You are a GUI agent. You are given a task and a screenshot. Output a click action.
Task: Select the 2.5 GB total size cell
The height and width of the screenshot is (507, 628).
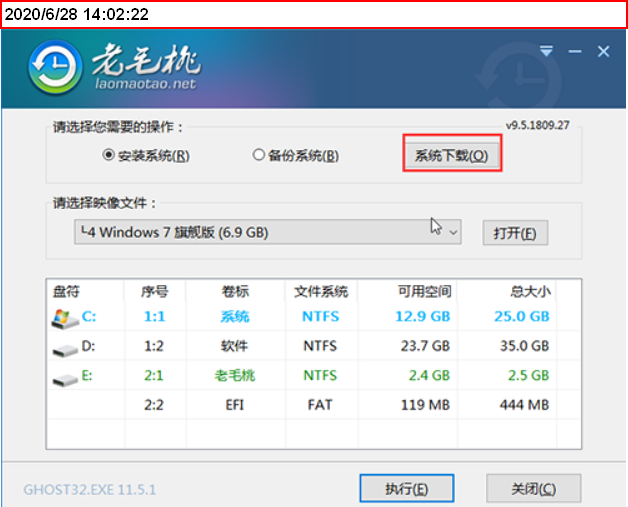pos(529,375)
